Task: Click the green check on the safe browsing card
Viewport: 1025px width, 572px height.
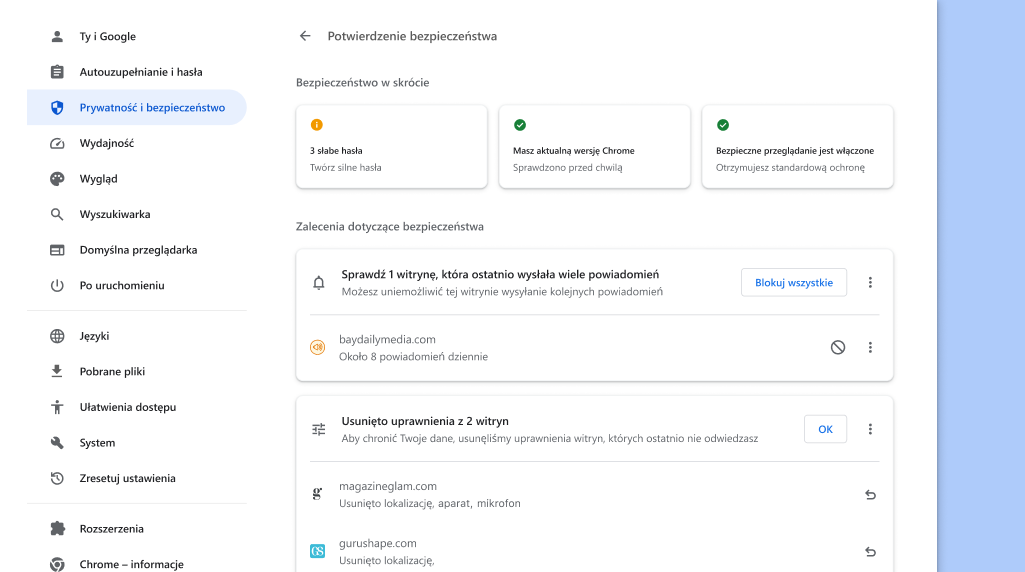Action: tap(723, 125)
